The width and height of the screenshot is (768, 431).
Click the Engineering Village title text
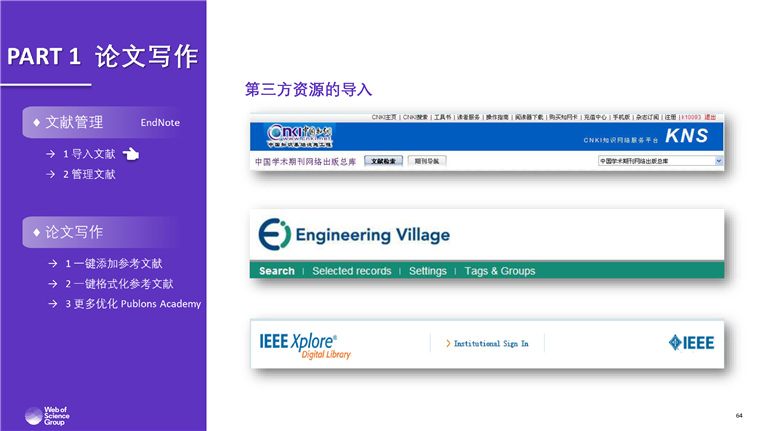click(x=373, y=235)
